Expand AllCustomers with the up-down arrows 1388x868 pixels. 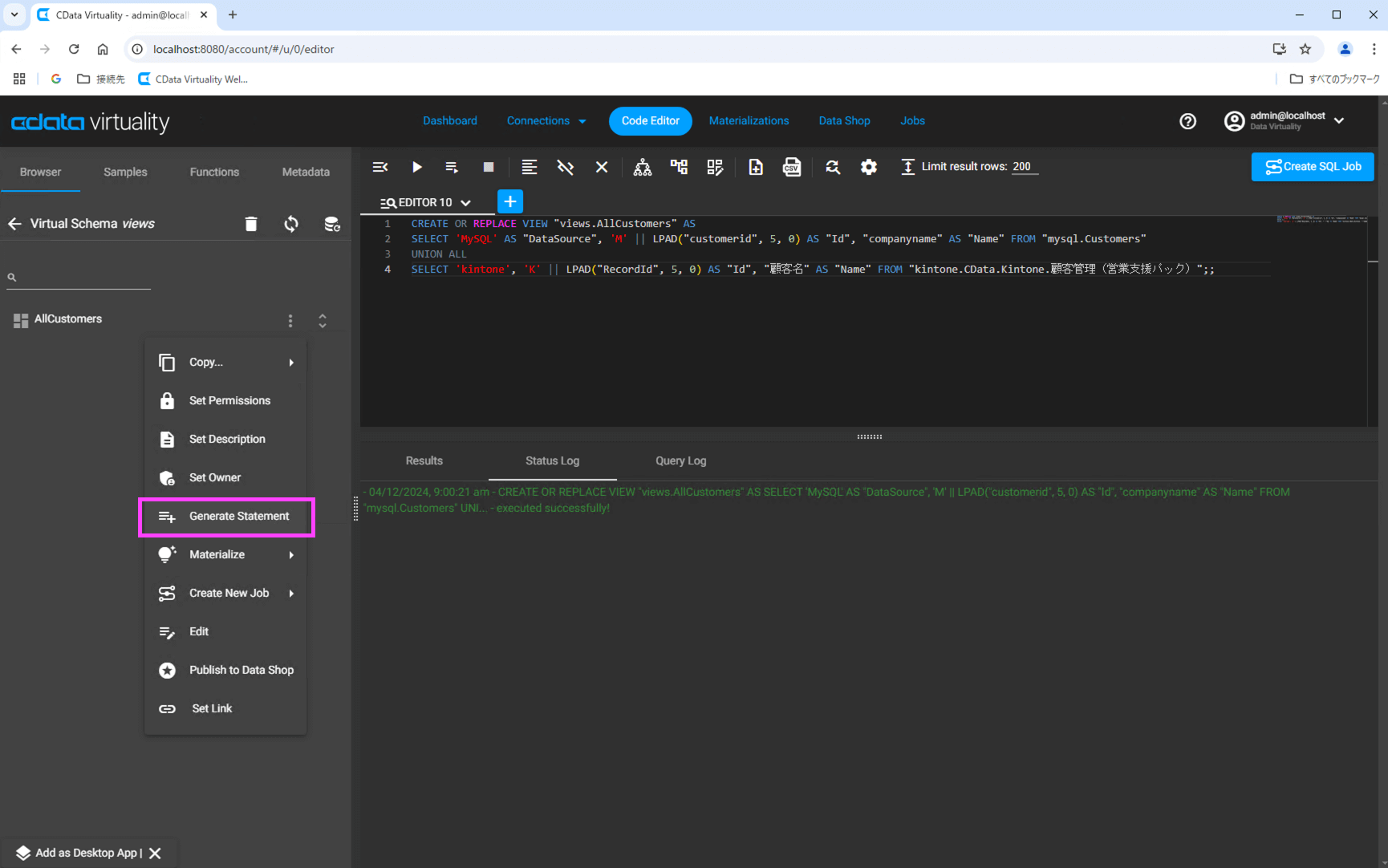323,321
